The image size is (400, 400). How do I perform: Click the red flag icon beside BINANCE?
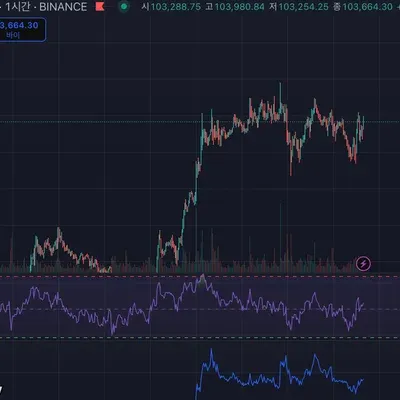(x=100, y=7)
